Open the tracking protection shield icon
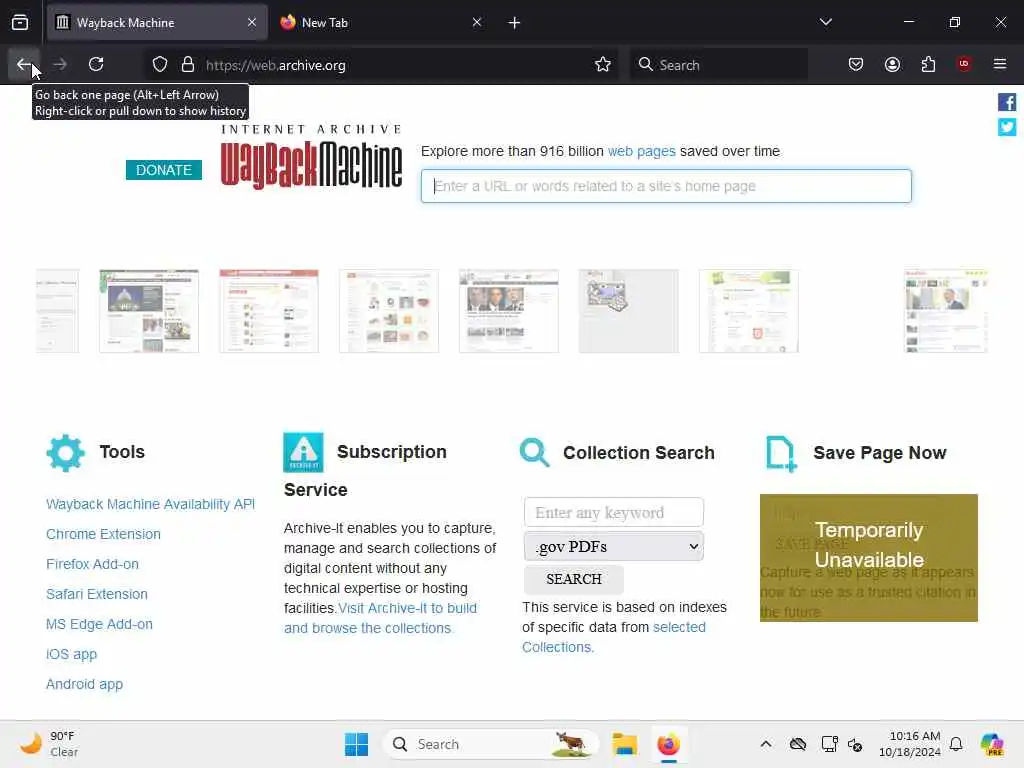This screenshot has width=1024, height=768. (x=160, y=65)
